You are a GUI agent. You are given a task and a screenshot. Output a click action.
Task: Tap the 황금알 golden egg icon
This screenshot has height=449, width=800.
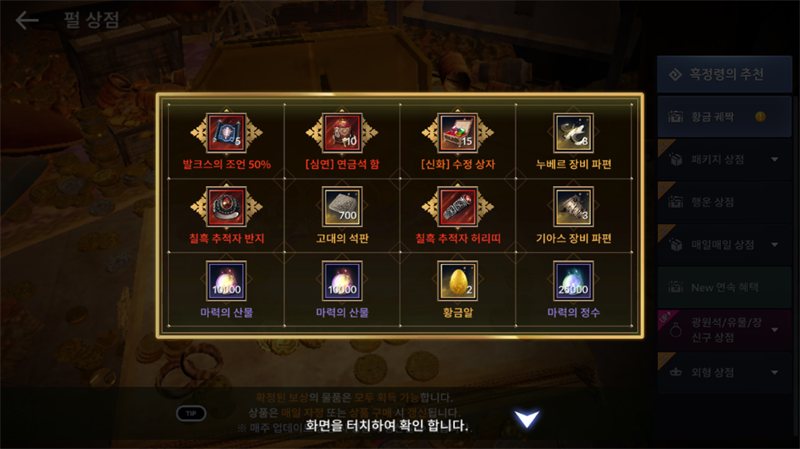(x=458, y=281)
